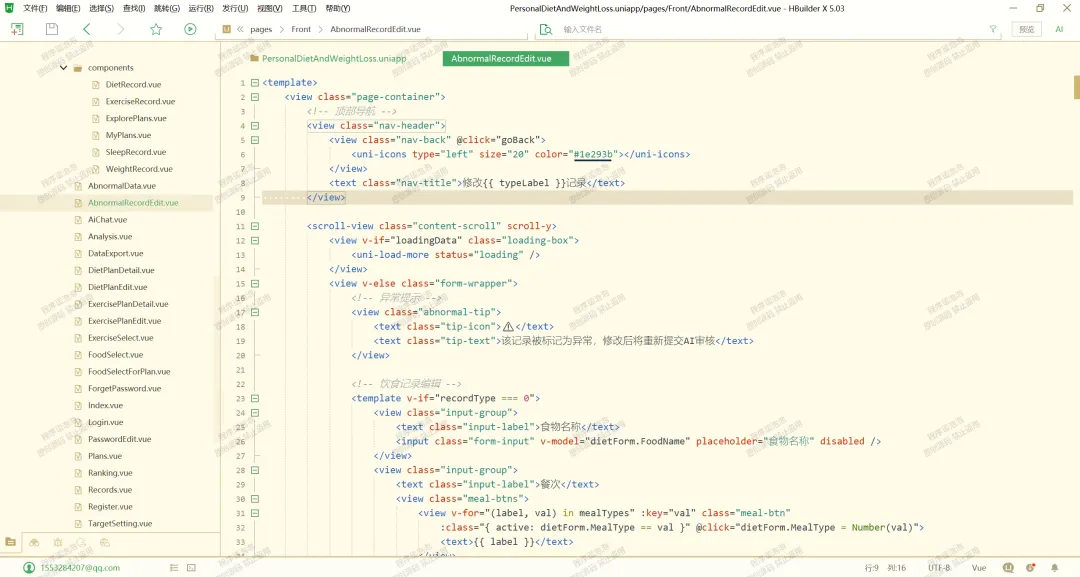Open the 视图(V) menu
This screenshot has height=577, width=1080.
(269, 8)
